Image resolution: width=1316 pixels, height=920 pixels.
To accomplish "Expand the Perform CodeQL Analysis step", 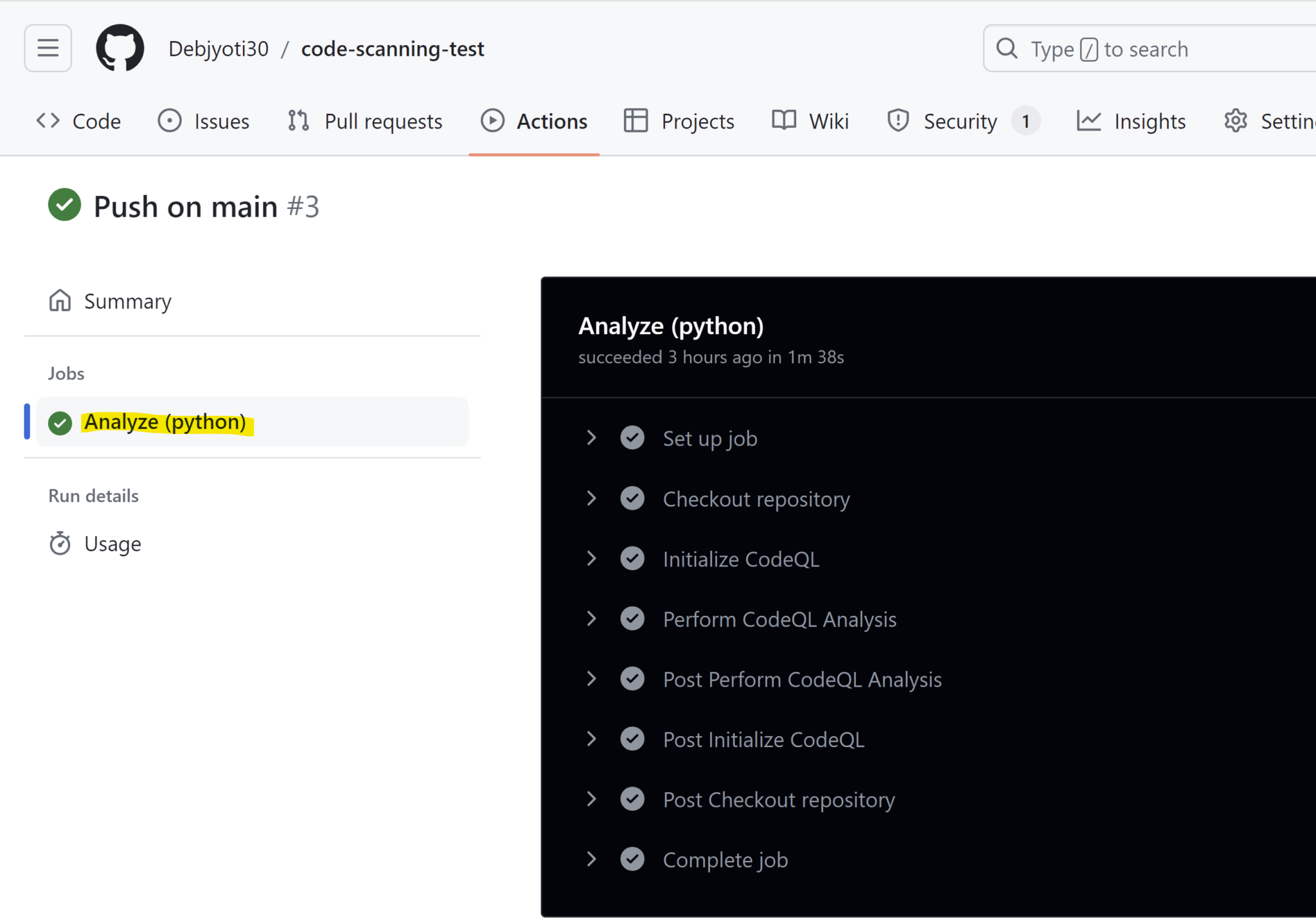I will [x=592, y=618].
